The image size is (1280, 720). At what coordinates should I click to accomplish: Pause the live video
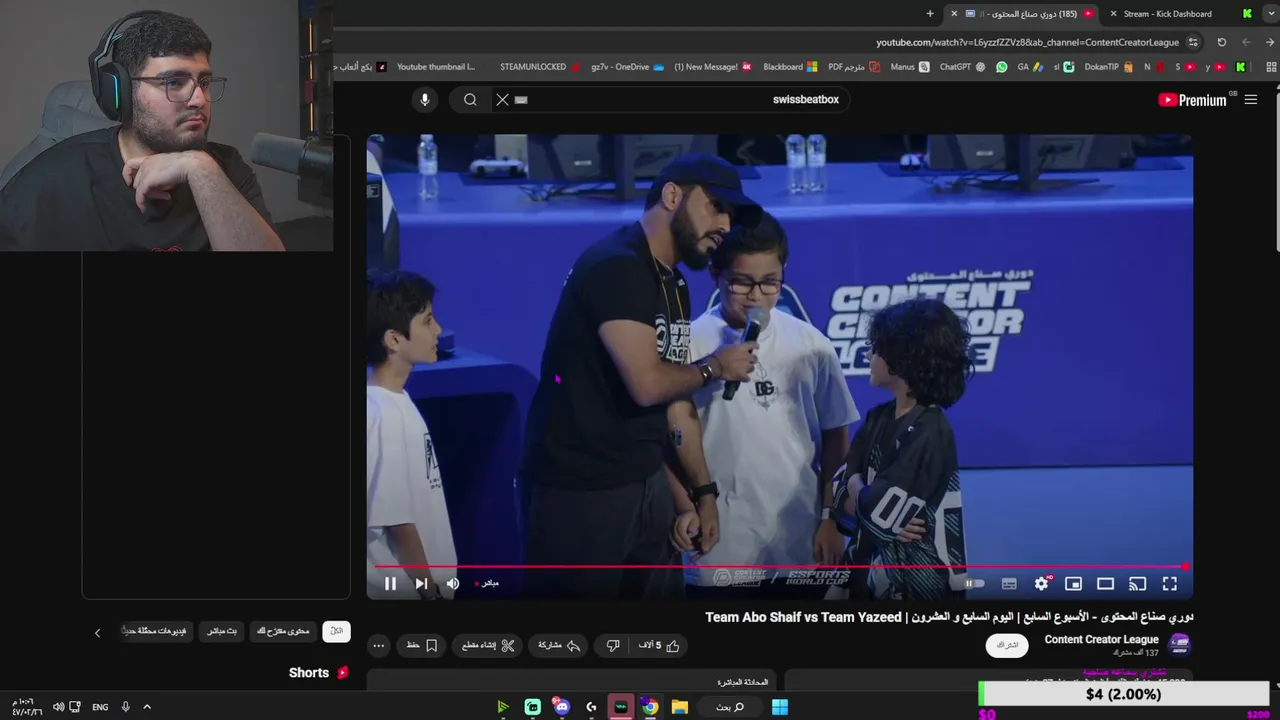click(390, 584)
